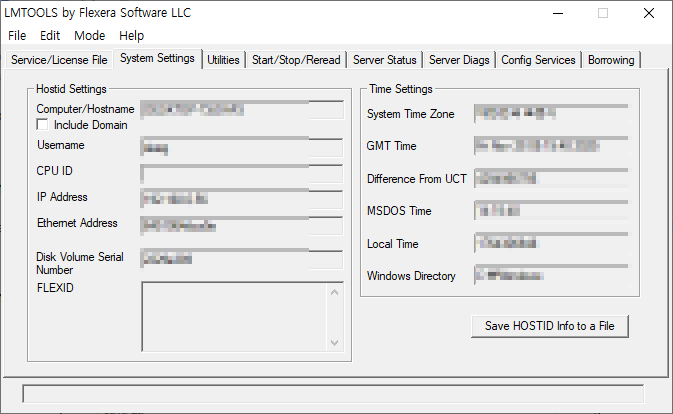Open the Server Diags tab
The height and width of the screenshot is (414, 673).
pos(459,60)
